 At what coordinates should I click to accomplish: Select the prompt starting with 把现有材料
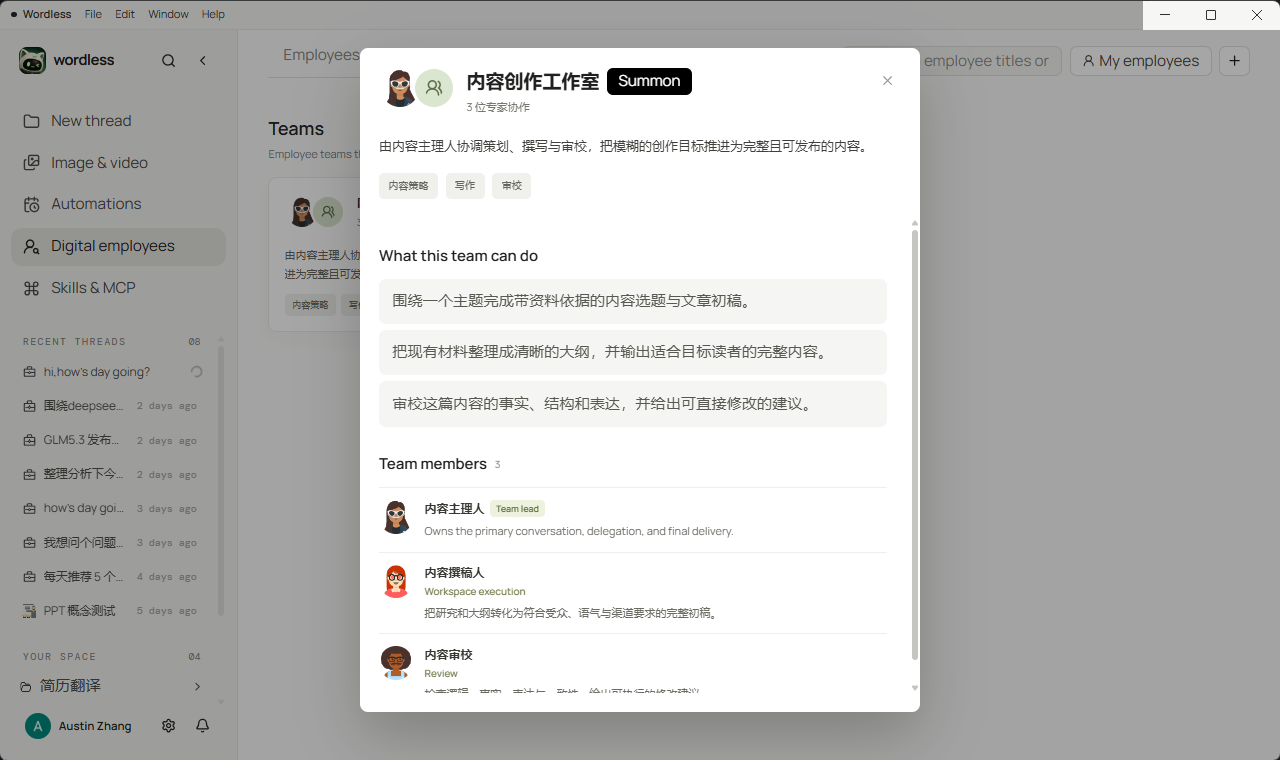point(633,352)
